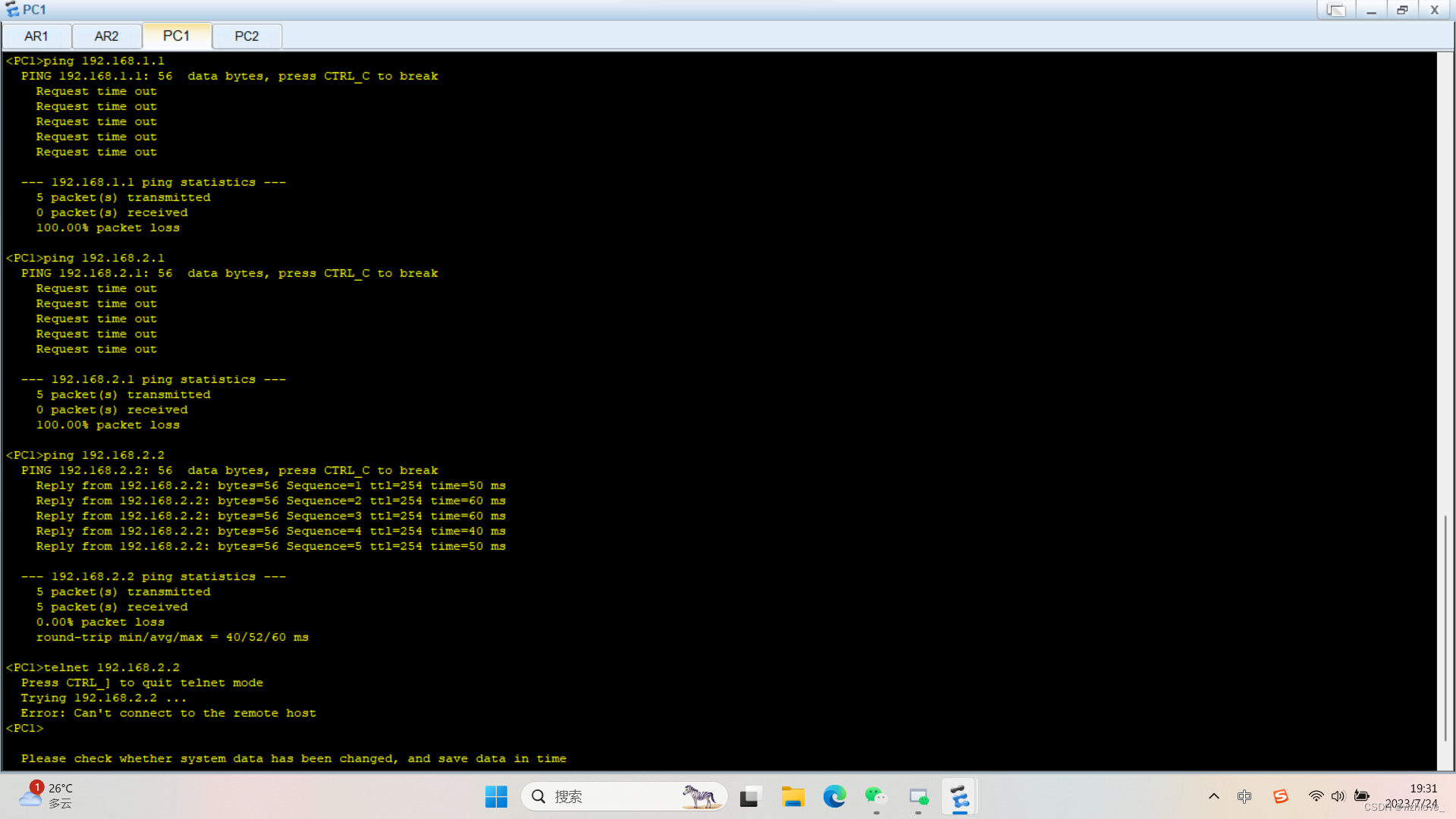Expand the hidden system tray icons
The height and width of the screenshot is (819, 1456).
(x=1214, y=796)
